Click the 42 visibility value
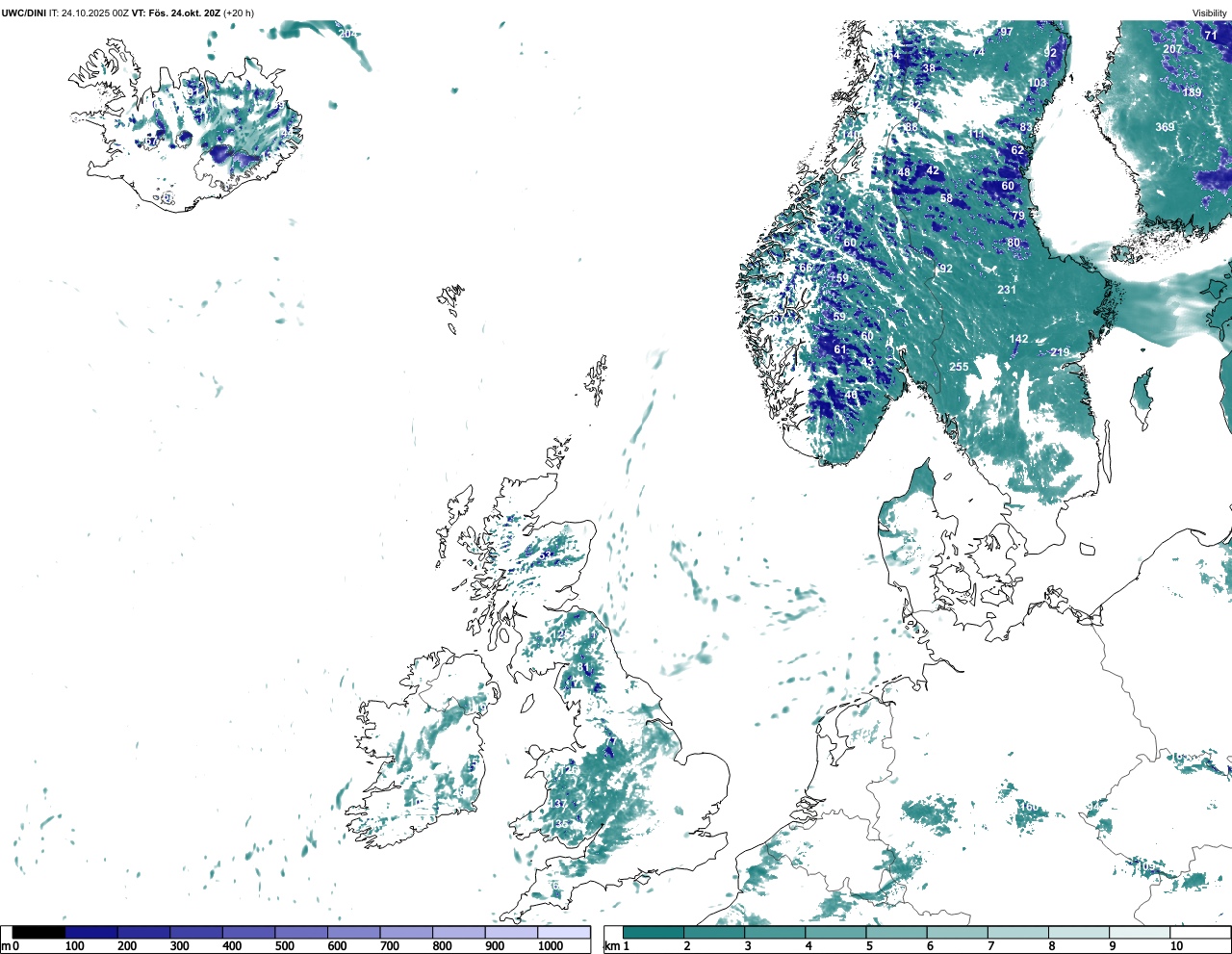This screenshot has width=1232, height=954. [933, 170]
